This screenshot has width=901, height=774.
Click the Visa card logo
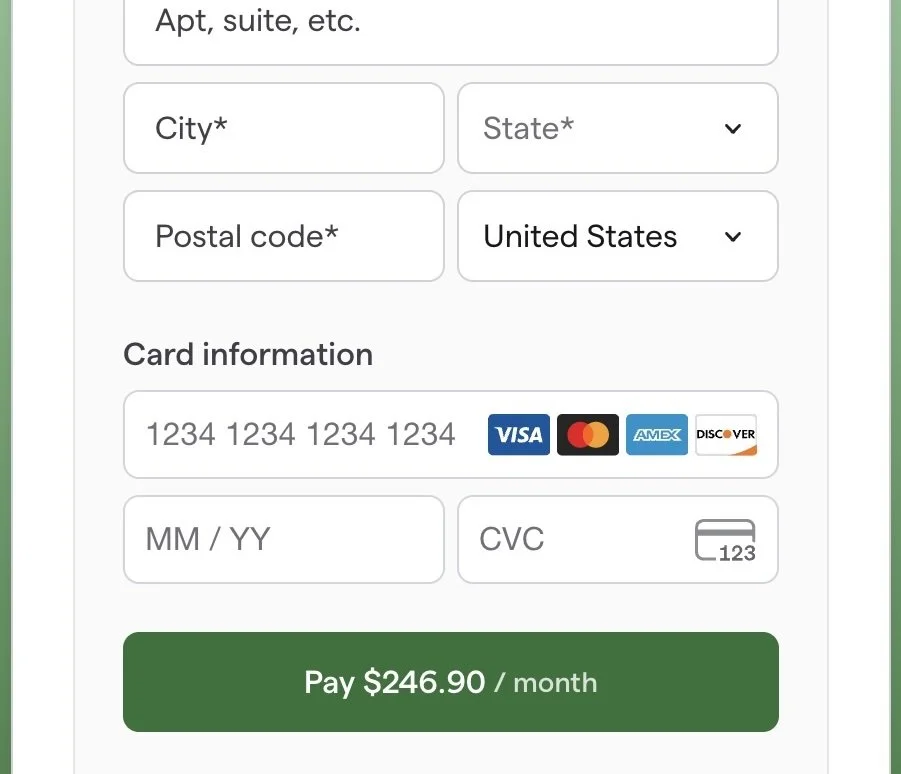coord(518,434)
